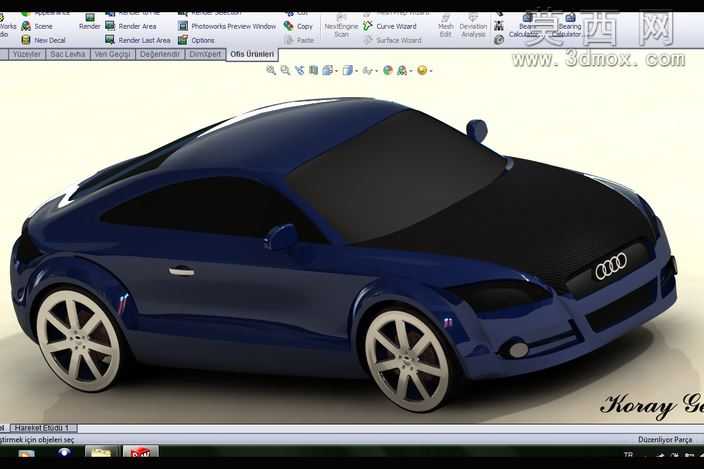The height and width of the screenshot is (469, 704).
Task: Open the Beam Calculator
Action: click(x=524, y=26)
